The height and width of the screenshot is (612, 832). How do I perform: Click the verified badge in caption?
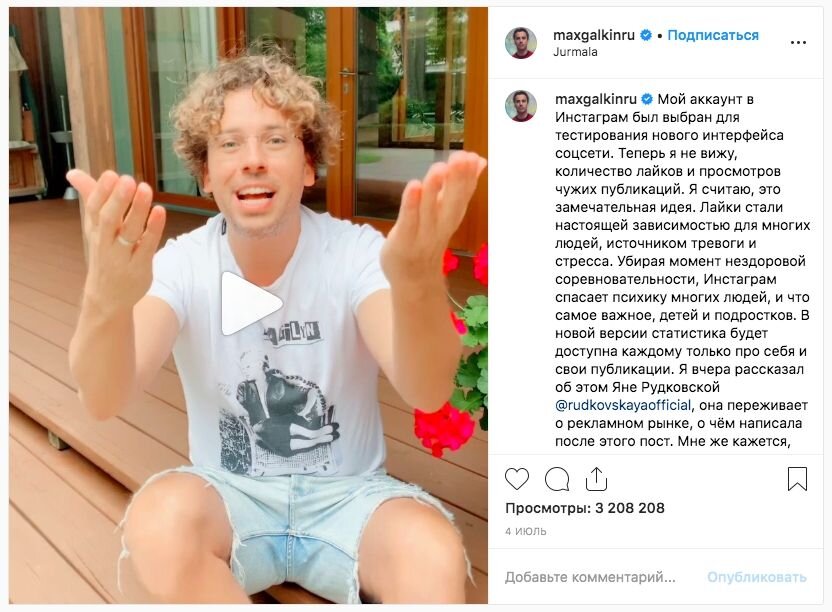click(x=647, y=99)
